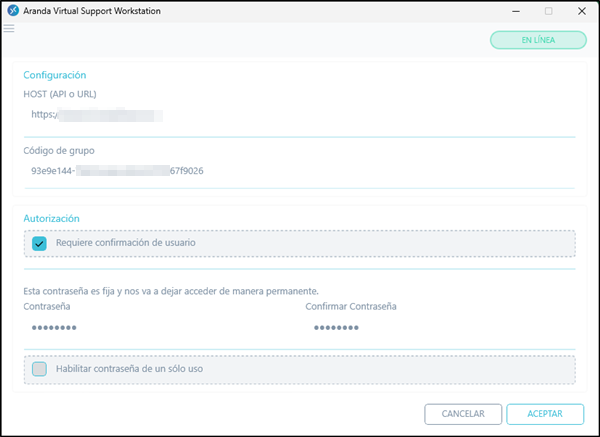The image size is (600, 437).
Task: Click the HOST (API o URL) label
Action: click(60, 94)
